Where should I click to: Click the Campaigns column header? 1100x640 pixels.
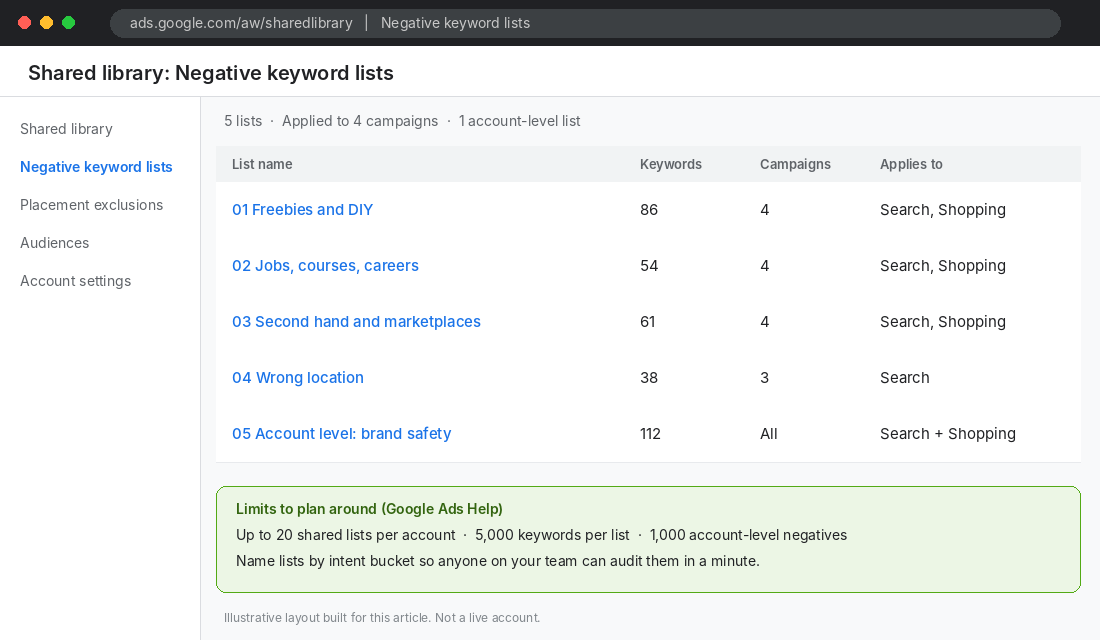click(x=796, y=164)
